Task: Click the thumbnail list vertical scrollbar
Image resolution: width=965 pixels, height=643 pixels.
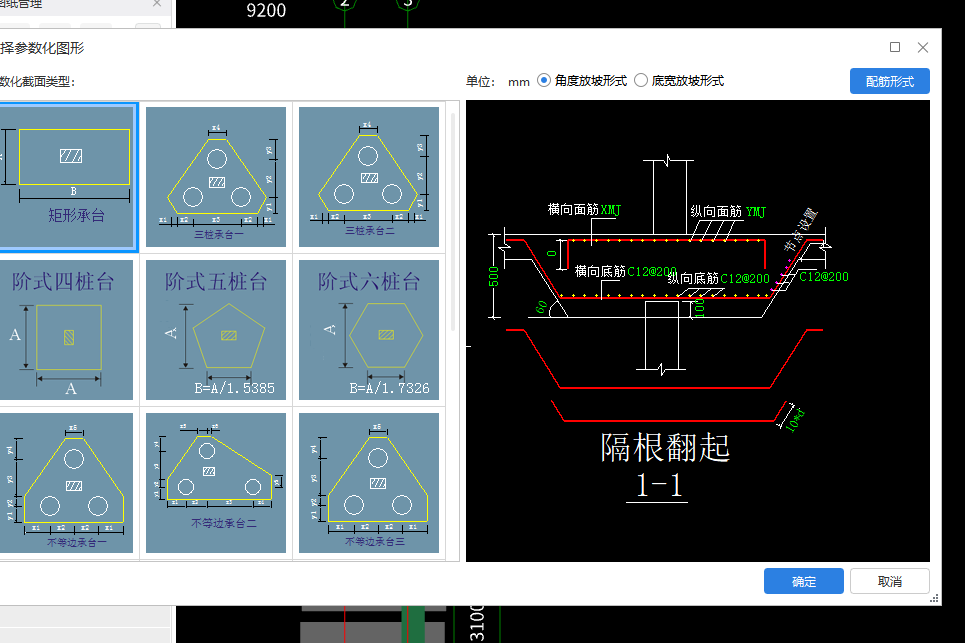Action: click(453, 222)
